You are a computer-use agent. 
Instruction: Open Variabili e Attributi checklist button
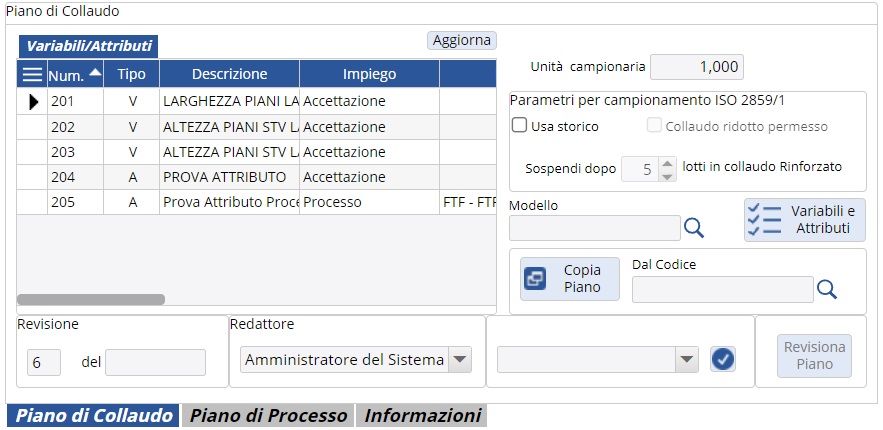[x=804, y=220]
